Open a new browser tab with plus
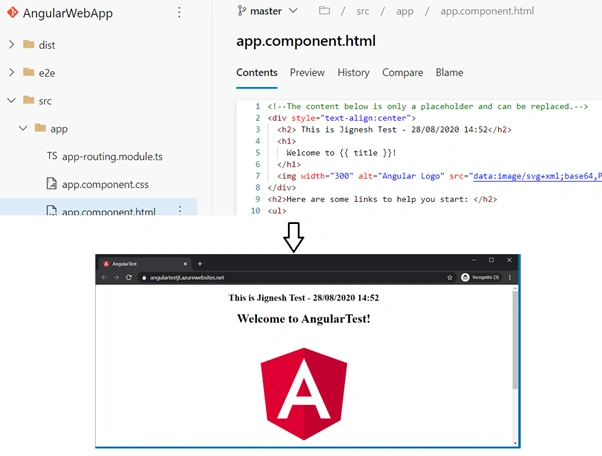The width and height of the screenshot is (602, 456). (x=200, y=264)
